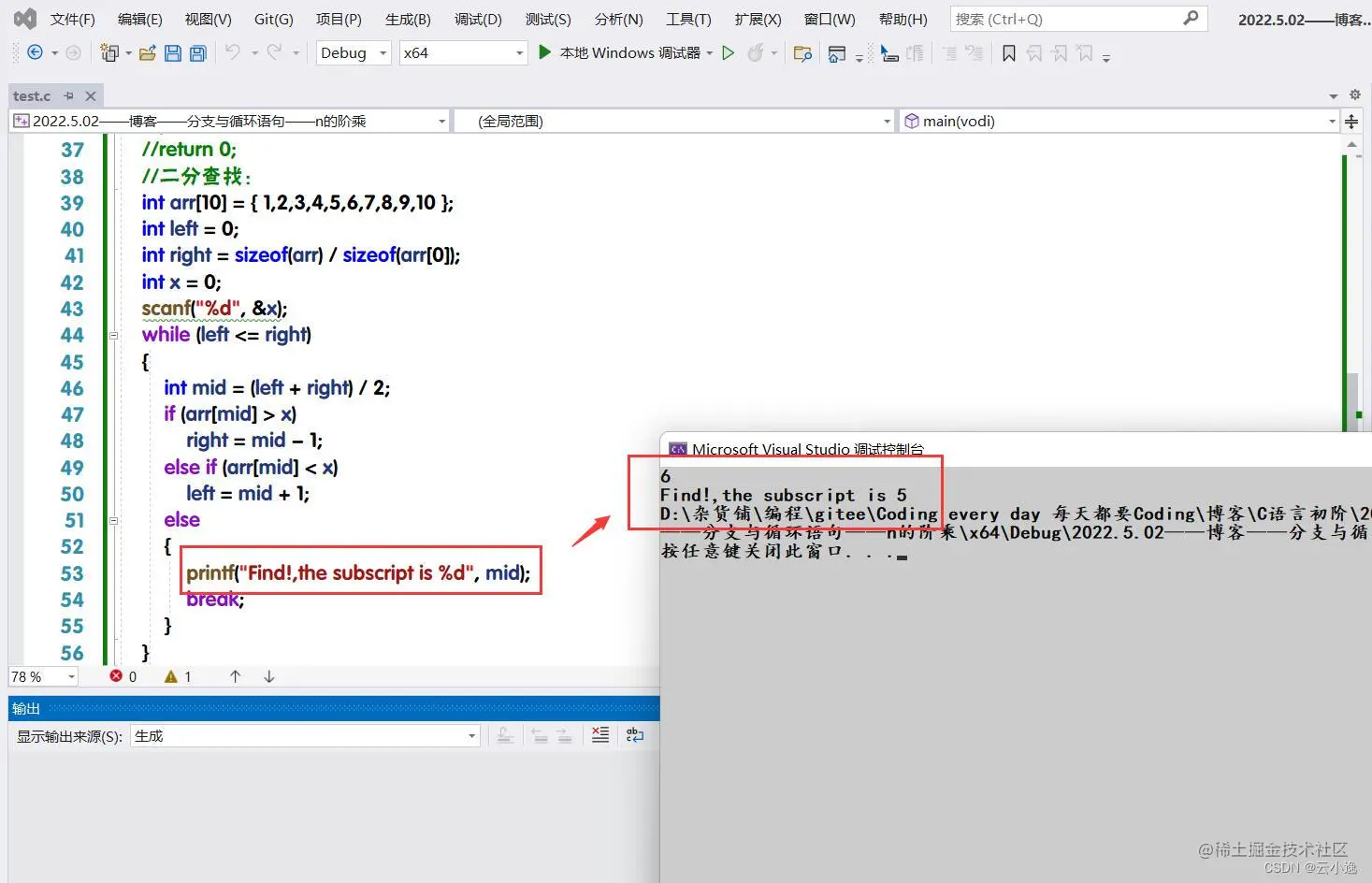Open the 视图(V) menu

pyautogui.click(x=208, y=19)
